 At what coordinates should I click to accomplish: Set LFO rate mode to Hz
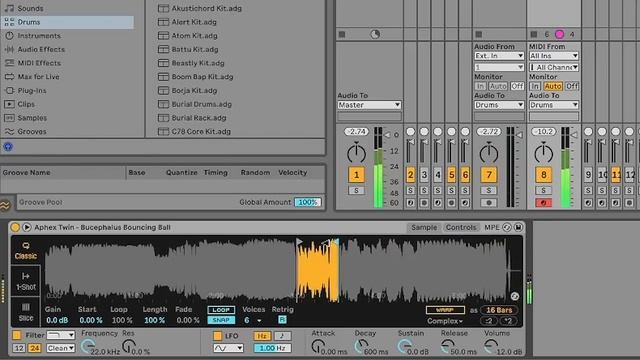pos(262,336)
